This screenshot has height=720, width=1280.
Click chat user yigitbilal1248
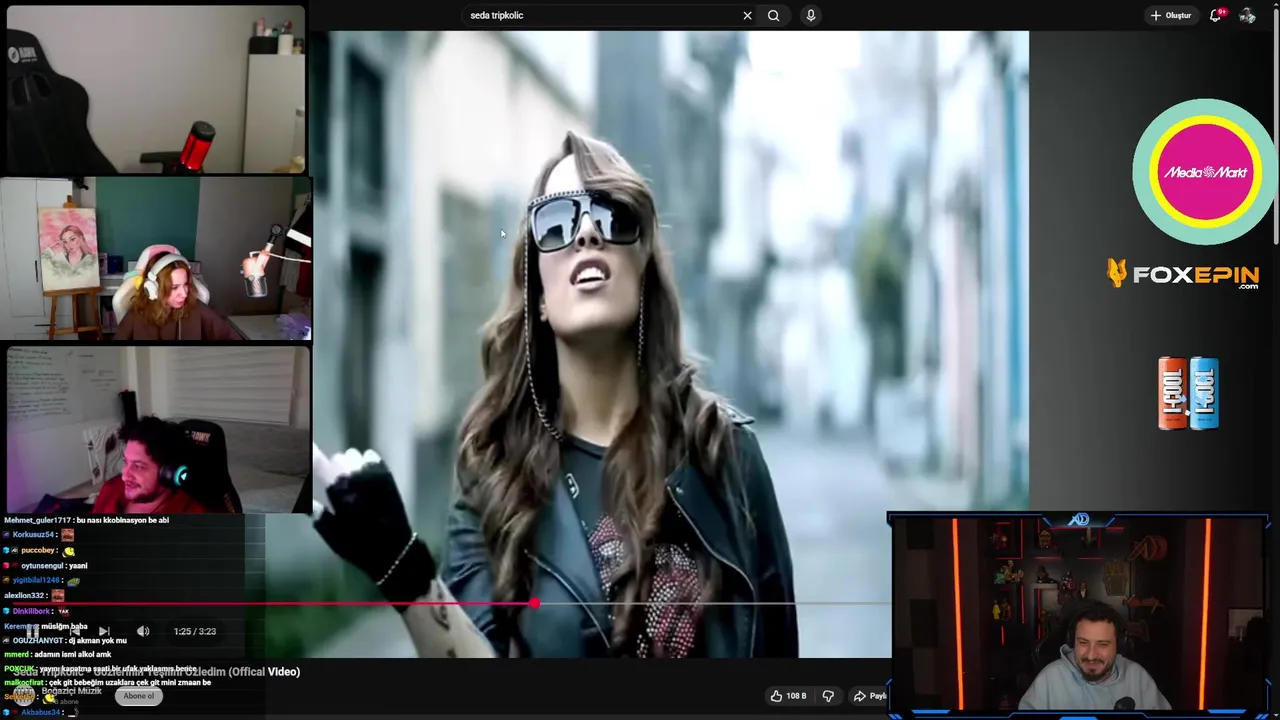pyautogui.click(x=38, y=581)
